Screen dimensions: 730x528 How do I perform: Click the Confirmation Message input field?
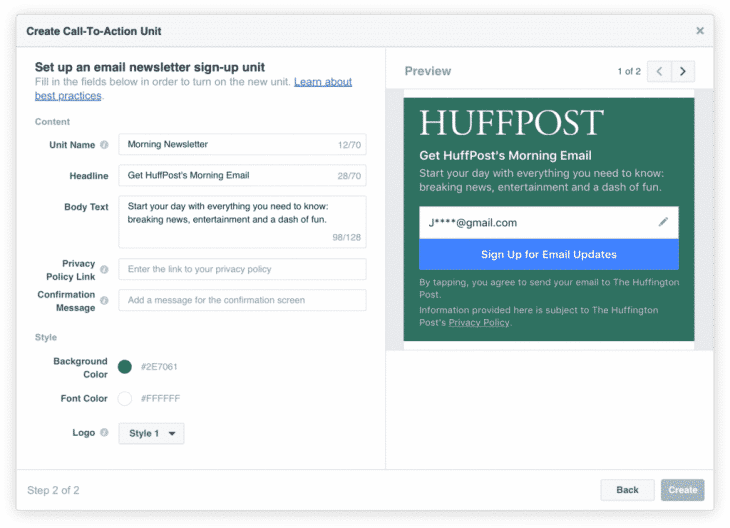242,300
